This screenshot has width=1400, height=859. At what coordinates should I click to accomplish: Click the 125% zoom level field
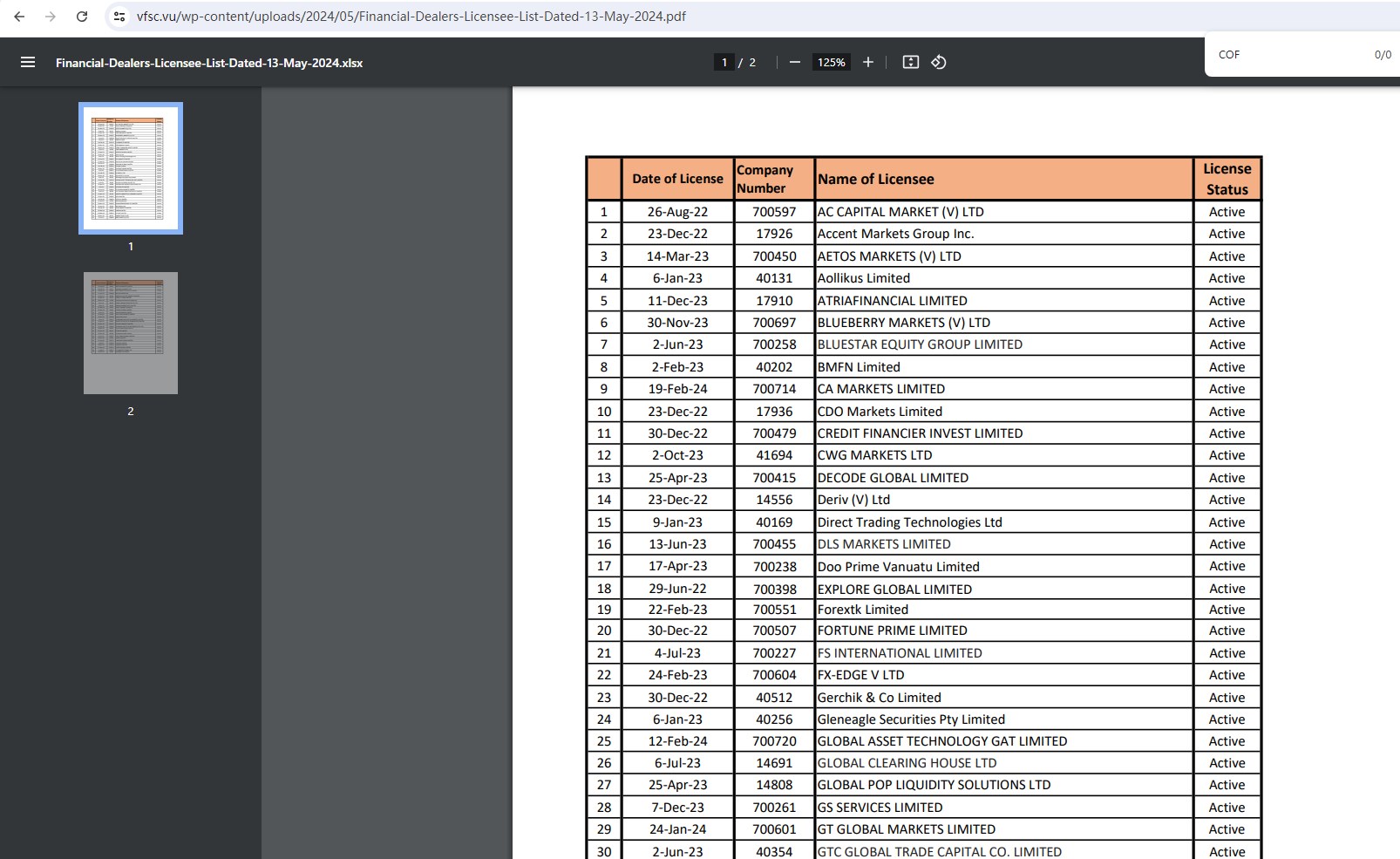(831, 63)
